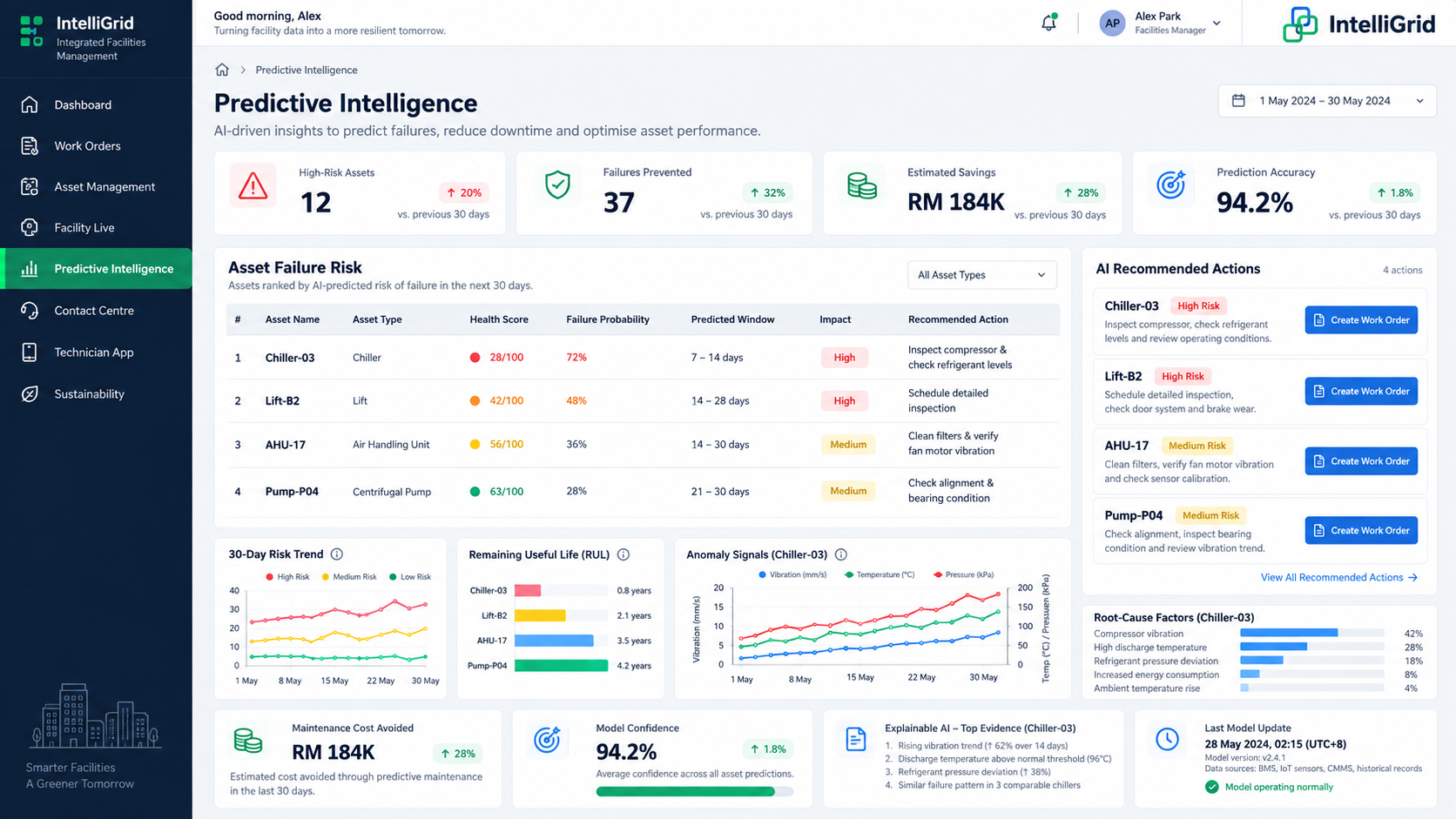This screenshot has width=1456, height=819.
Task: Click the Failures Prevented shield icon
Action: [x=557, y=185]
